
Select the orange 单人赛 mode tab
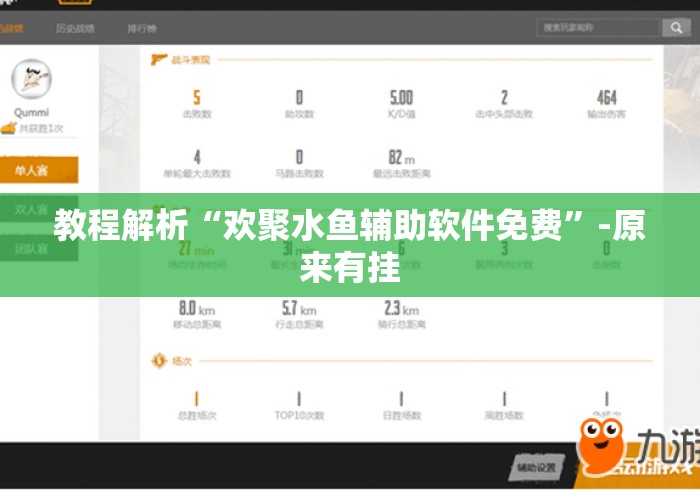point(39,170)
